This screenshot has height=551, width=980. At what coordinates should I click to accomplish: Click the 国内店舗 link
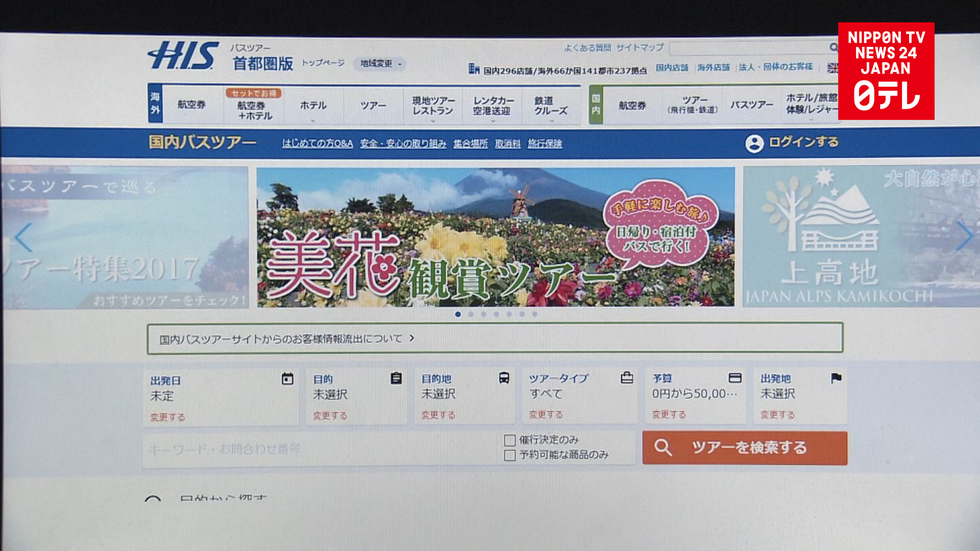[672, 67]
